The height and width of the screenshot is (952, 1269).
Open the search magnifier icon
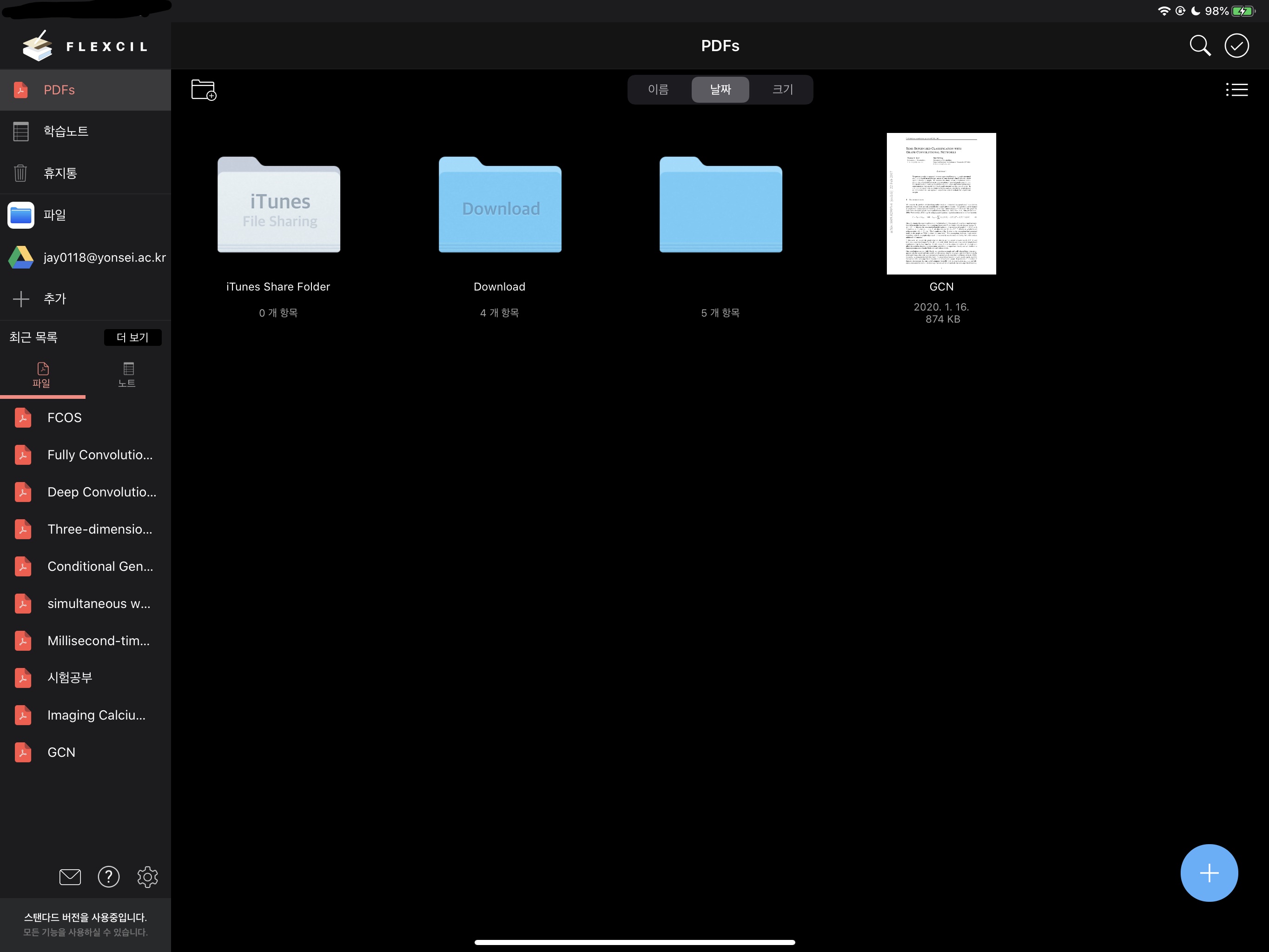(1200, 46)
